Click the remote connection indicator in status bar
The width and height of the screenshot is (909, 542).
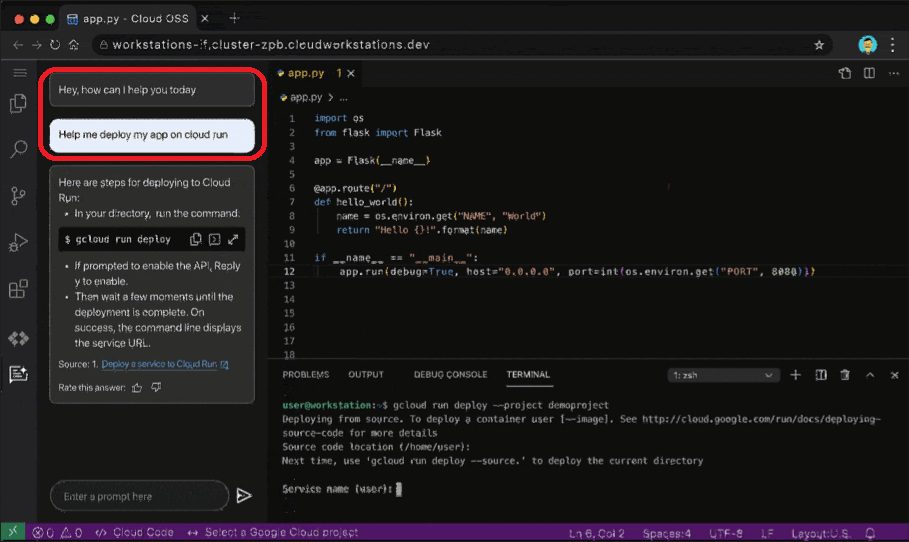click(13, 532)
